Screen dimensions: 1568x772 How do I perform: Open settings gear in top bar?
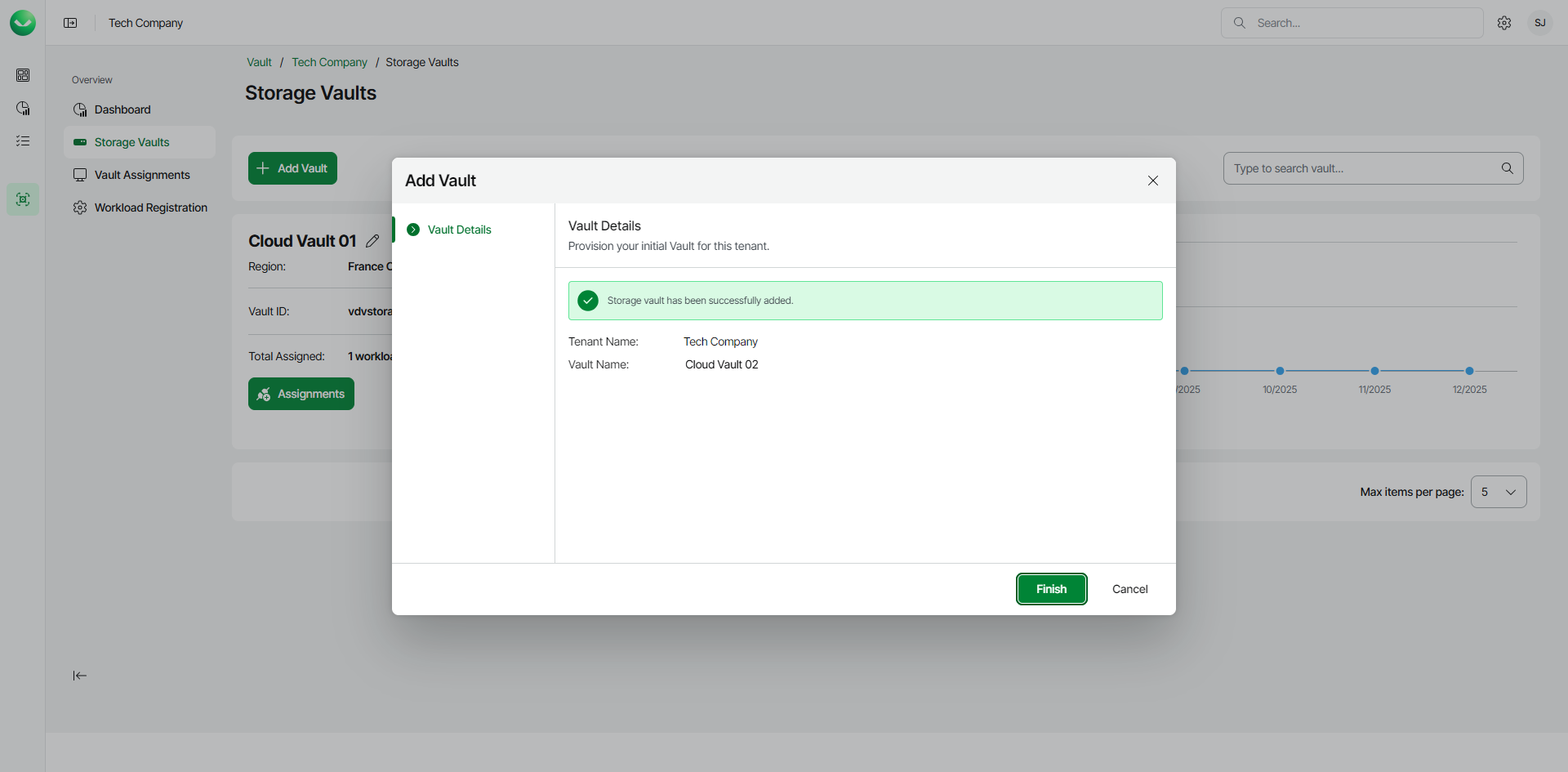1504,23
